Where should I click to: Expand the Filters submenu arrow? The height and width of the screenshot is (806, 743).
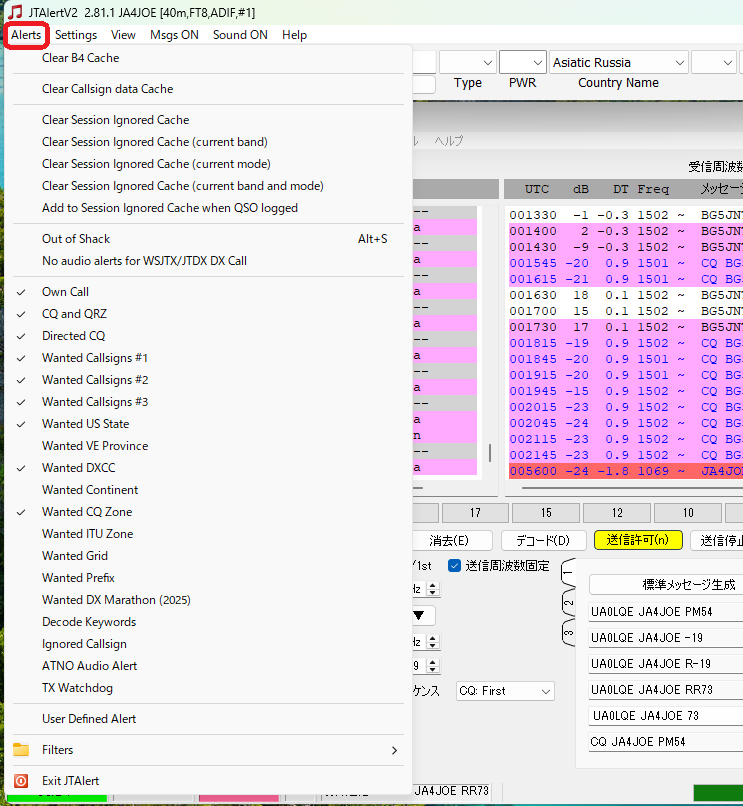[394, 750]
